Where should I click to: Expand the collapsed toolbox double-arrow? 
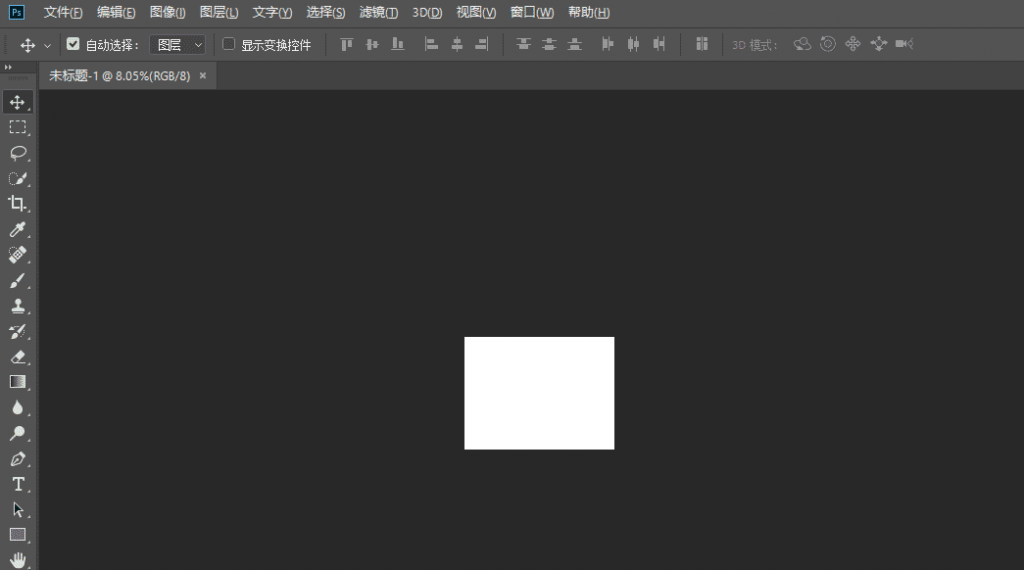[8, 67]
